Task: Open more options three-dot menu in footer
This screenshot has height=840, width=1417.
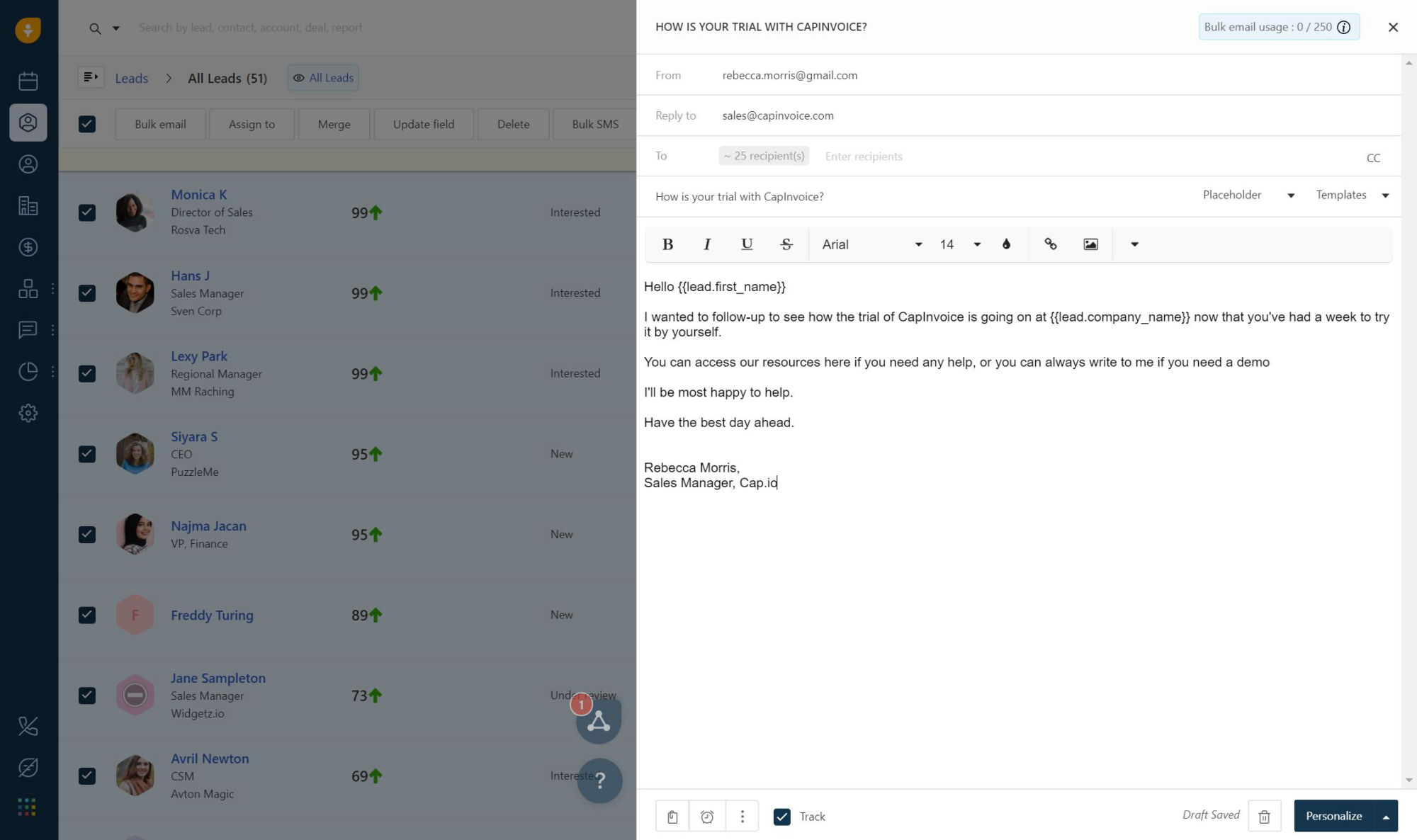Action: 742,817
